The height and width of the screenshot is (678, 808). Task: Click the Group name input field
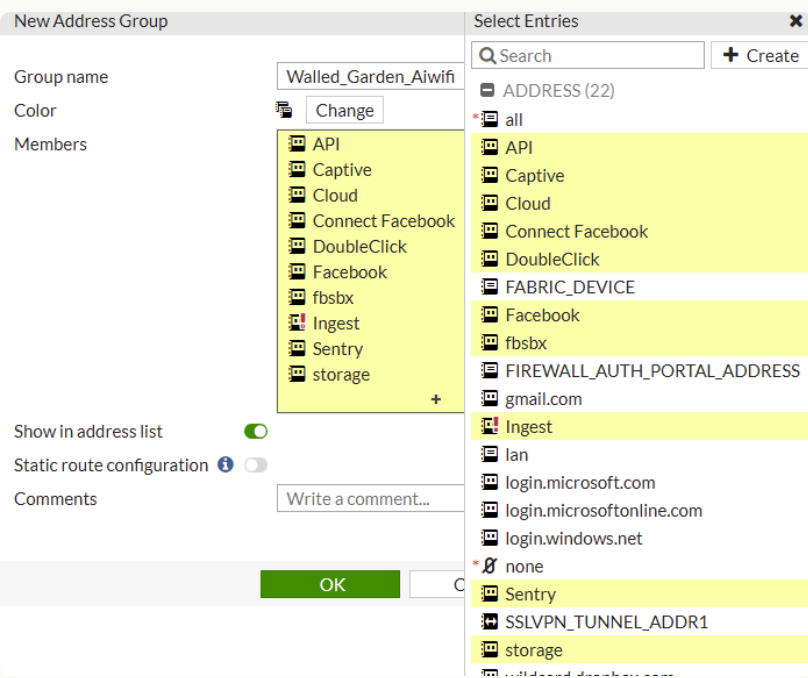point(371,76)
